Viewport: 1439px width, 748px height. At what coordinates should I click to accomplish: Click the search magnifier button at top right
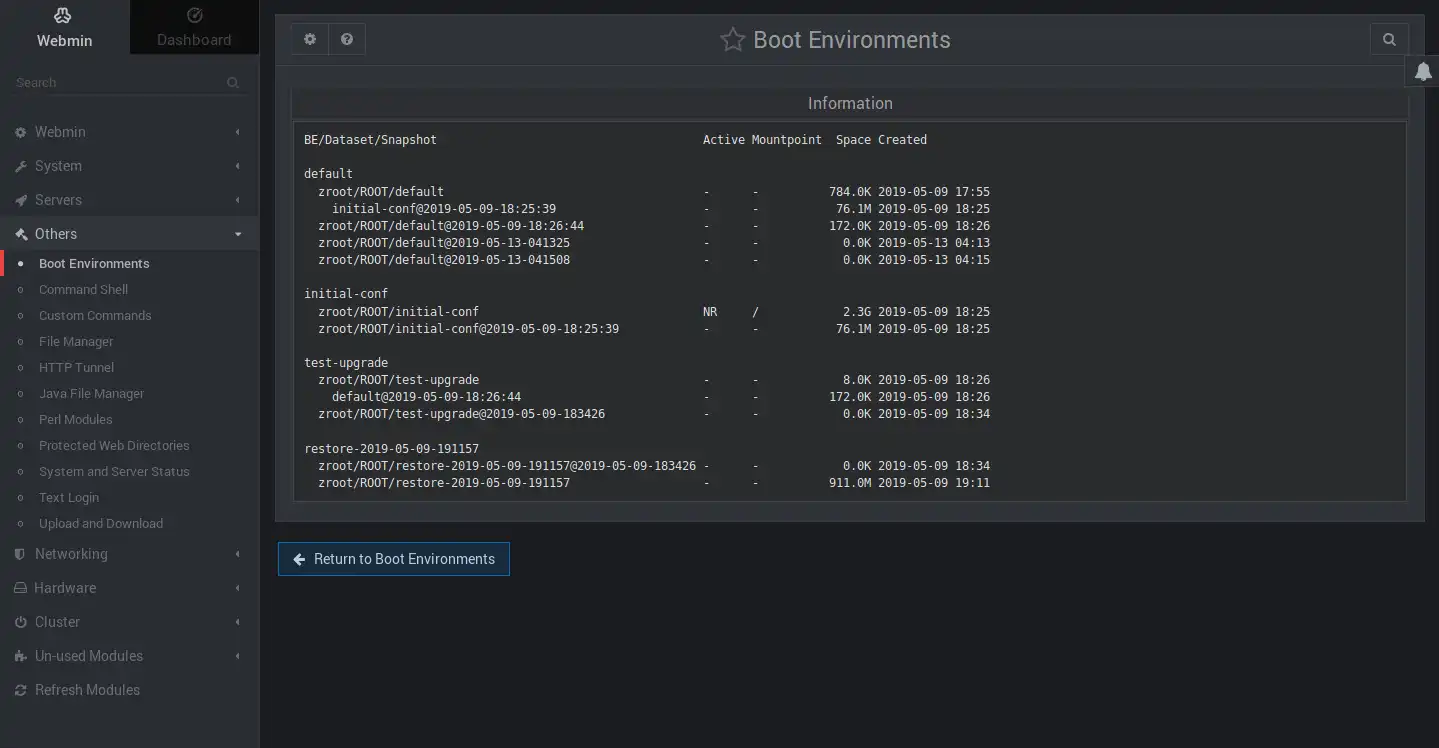(1389, 39)
